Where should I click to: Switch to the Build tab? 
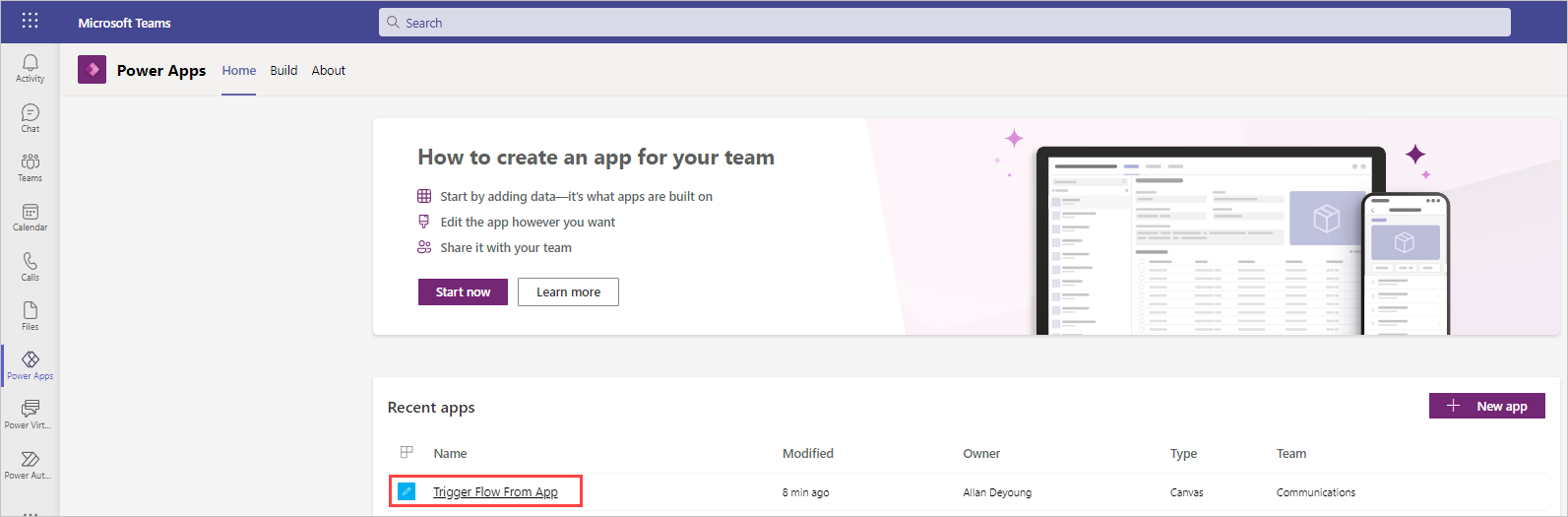[283, 71]
